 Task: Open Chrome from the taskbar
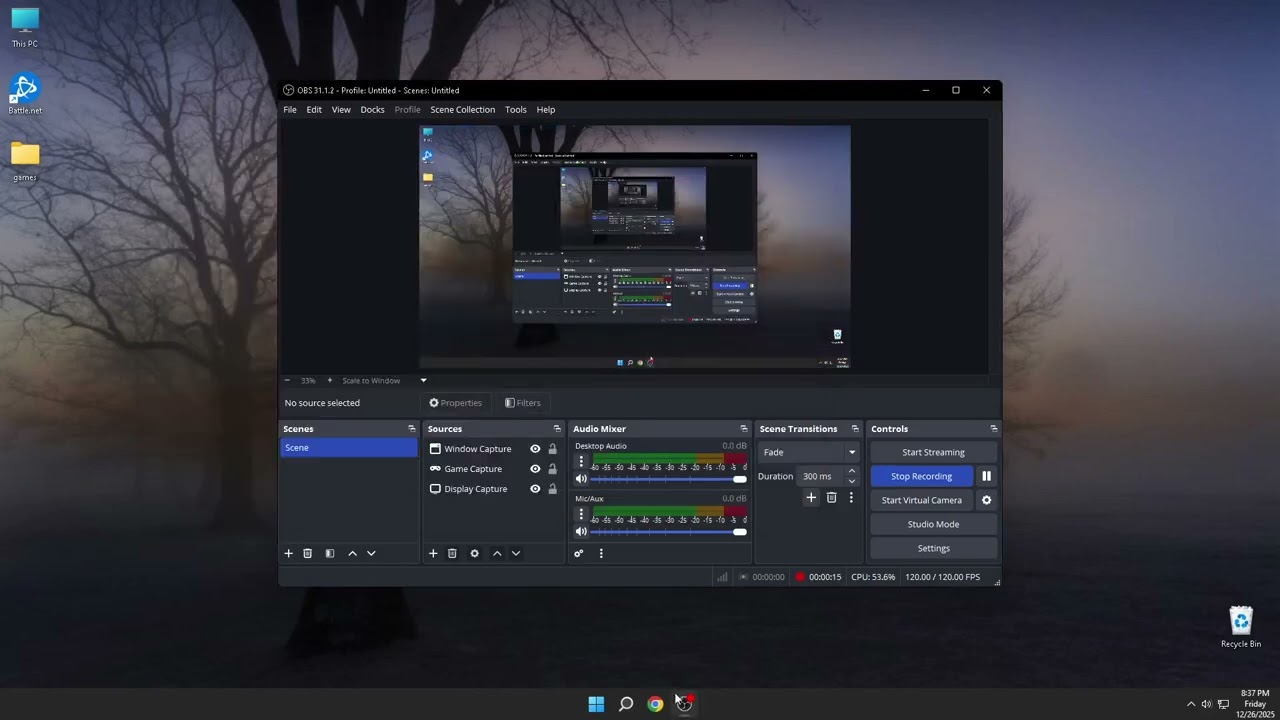pyautogui.click(x=655, y=704)
